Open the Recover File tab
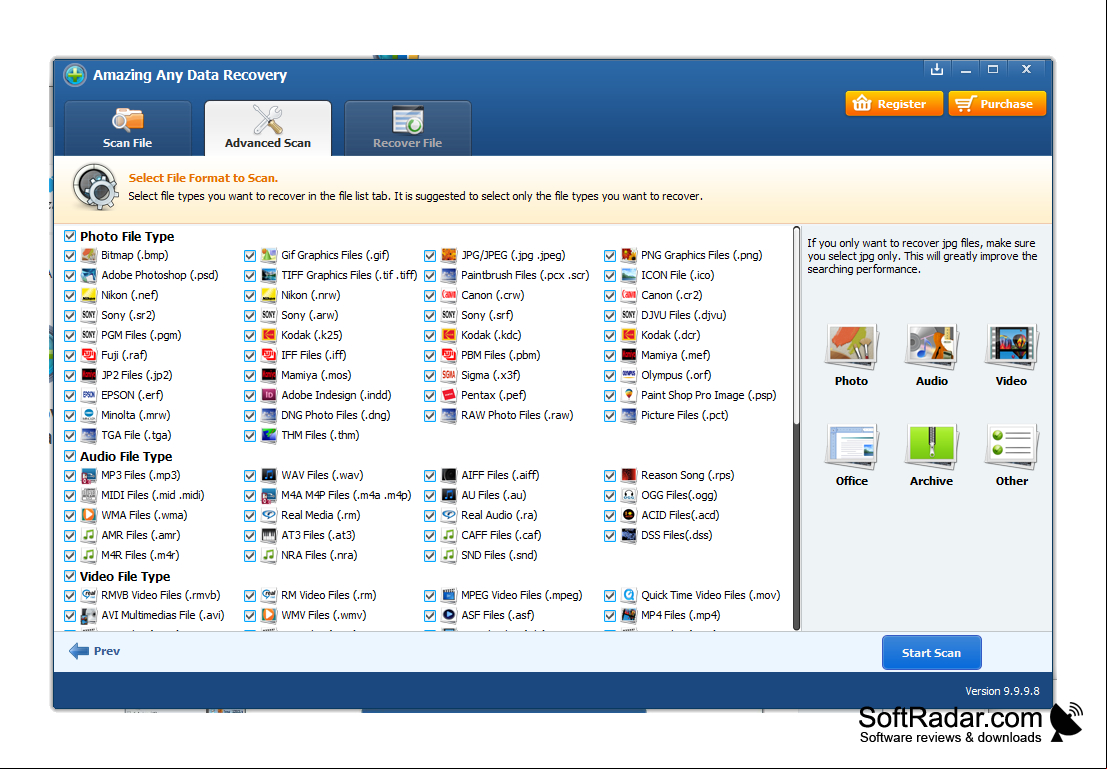The image size is (1107, 769). click(x=407, y=129)
